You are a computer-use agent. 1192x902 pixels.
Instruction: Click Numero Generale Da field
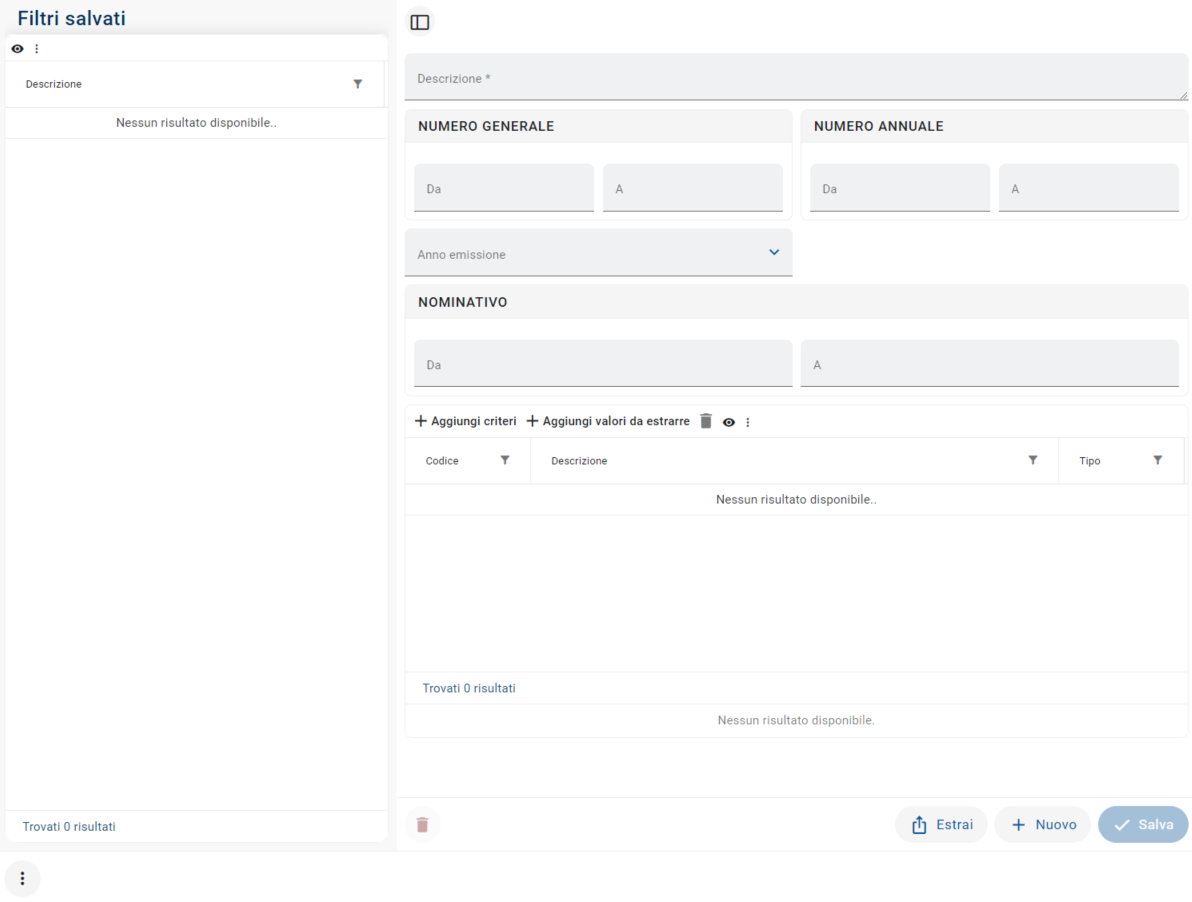[504, 188]
